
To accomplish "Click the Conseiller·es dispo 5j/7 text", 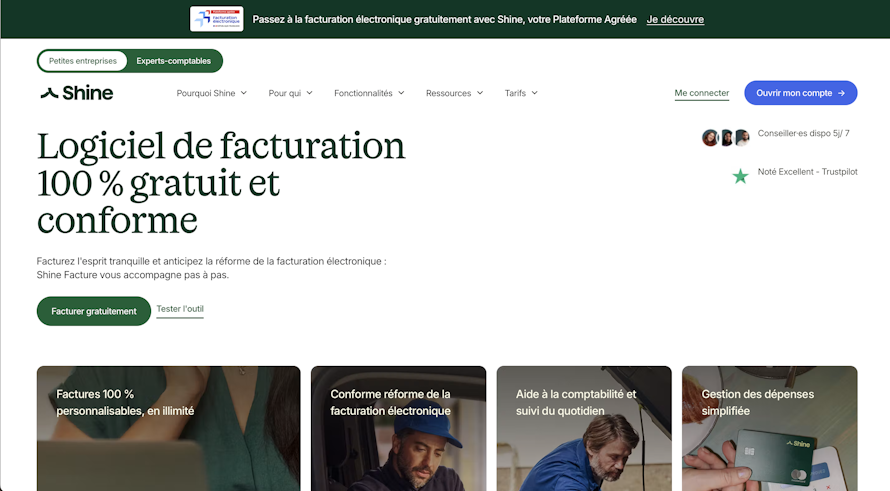I will tap(804, 133).
